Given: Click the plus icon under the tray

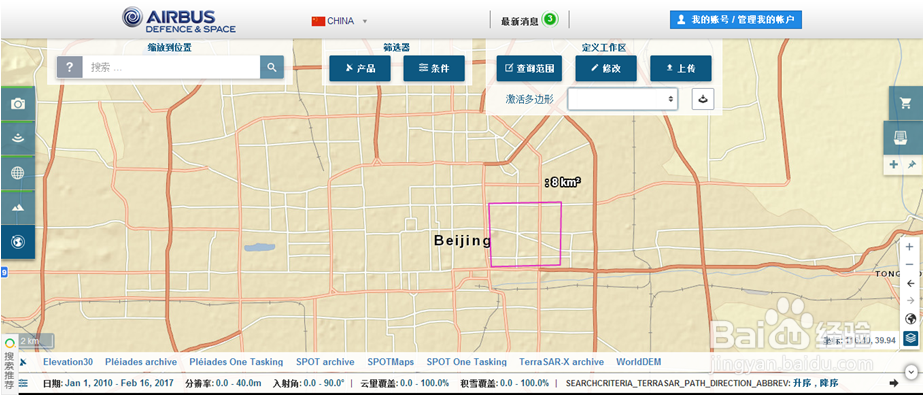Looking at the screenshot, I should coord(893,164).
